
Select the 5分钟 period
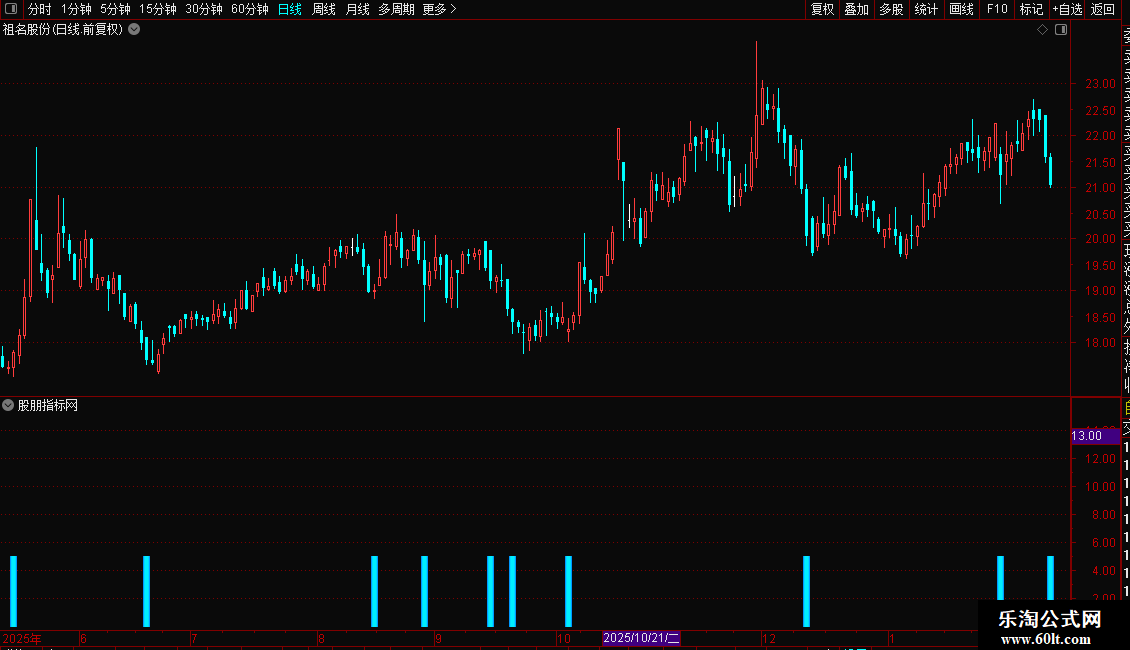[x=115, y=9]
